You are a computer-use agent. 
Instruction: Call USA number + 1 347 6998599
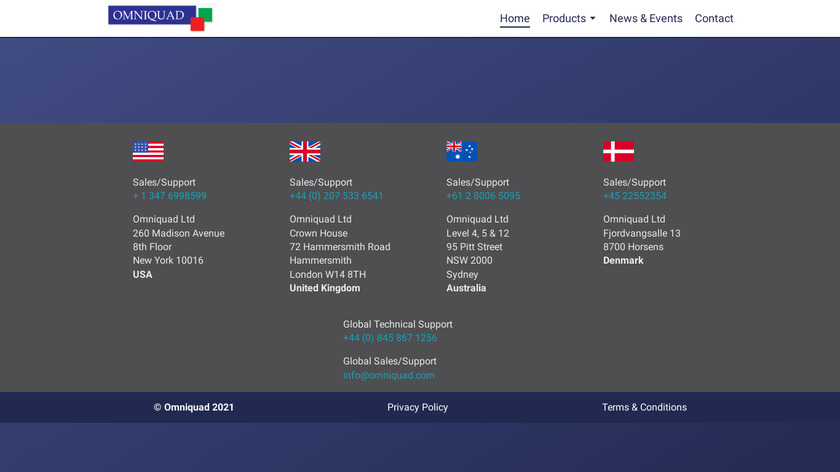tap(169, 196)
